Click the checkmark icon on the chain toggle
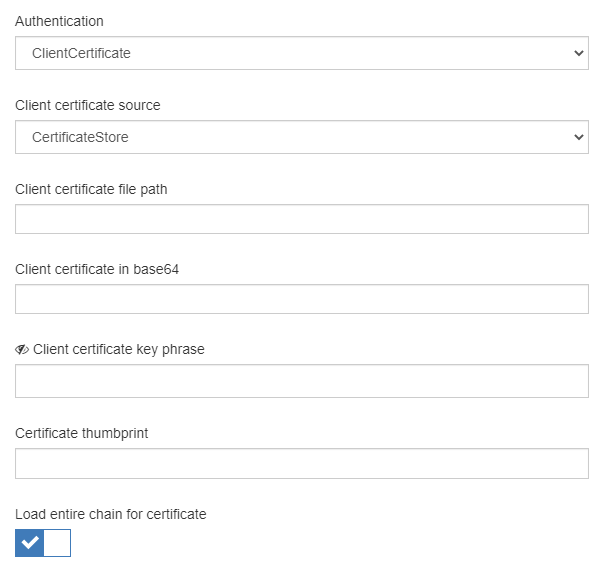This screenshot has height=567, width=604. tap(30, 543)
